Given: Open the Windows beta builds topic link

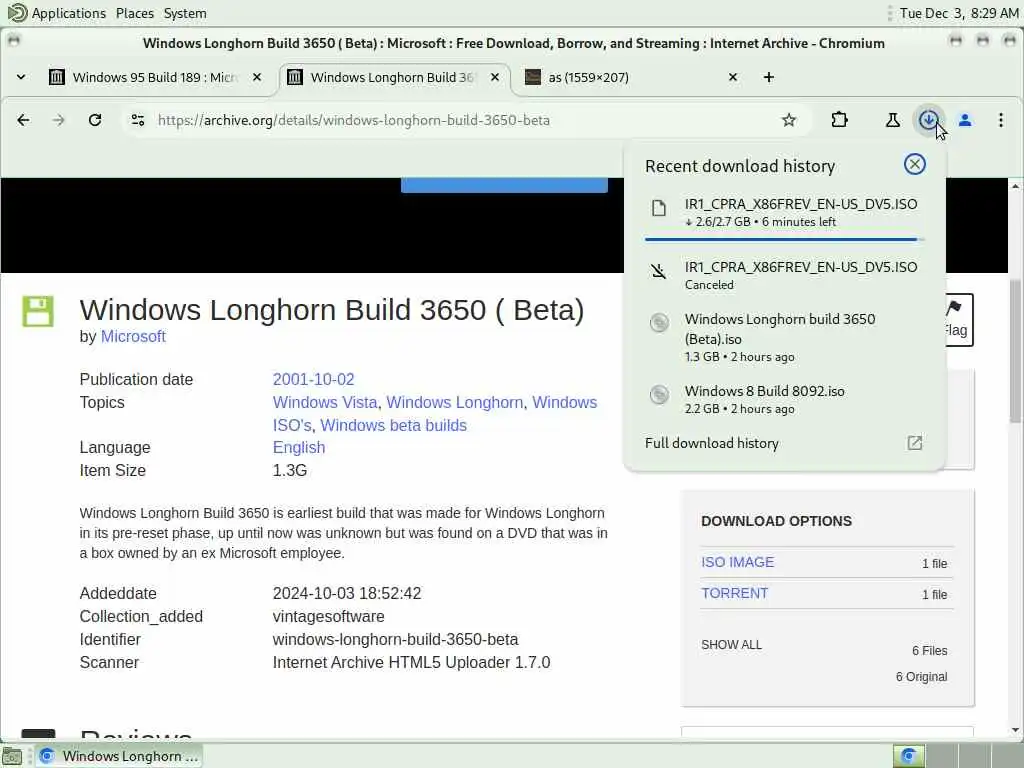Looking at the screenshot, I should [393, 425].
